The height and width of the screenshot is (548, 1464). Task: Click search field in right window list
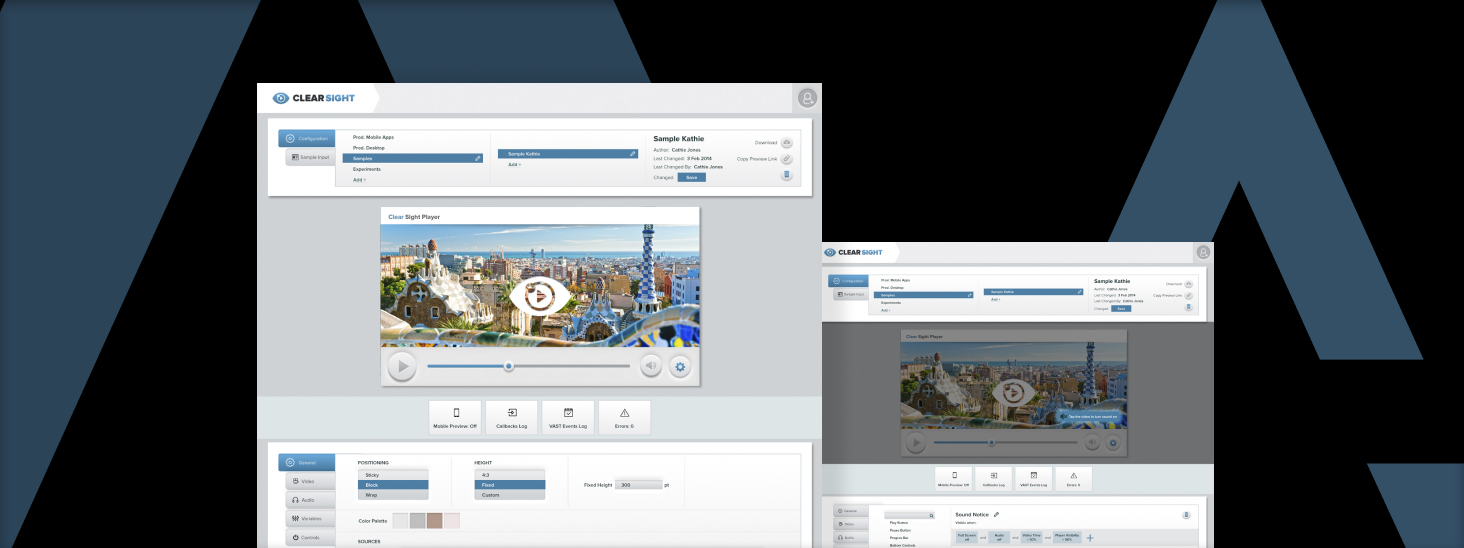click(x=909, y=515)
